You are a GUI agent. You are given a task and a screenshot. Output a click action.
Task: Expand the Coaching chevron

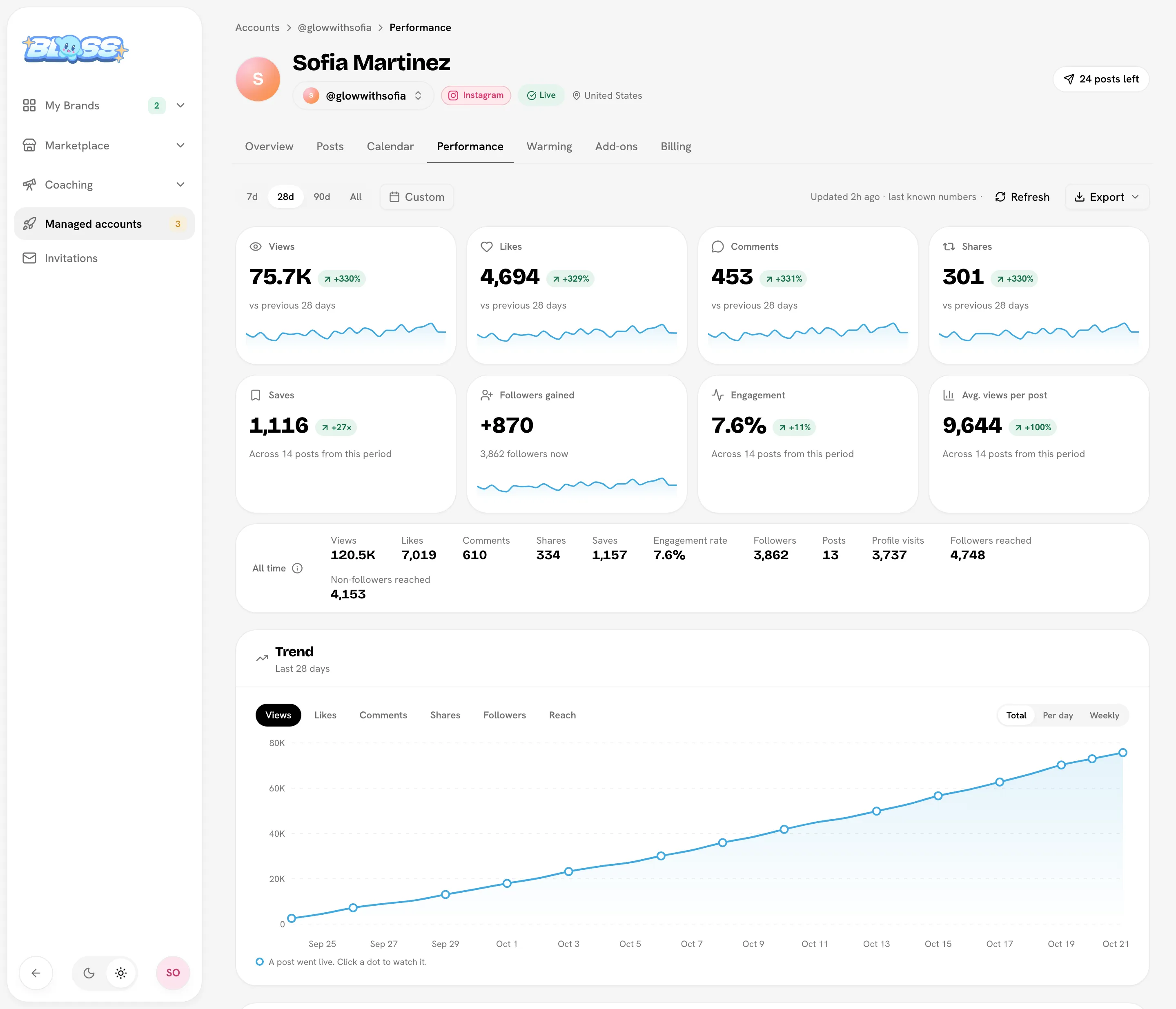pos(180,184)
